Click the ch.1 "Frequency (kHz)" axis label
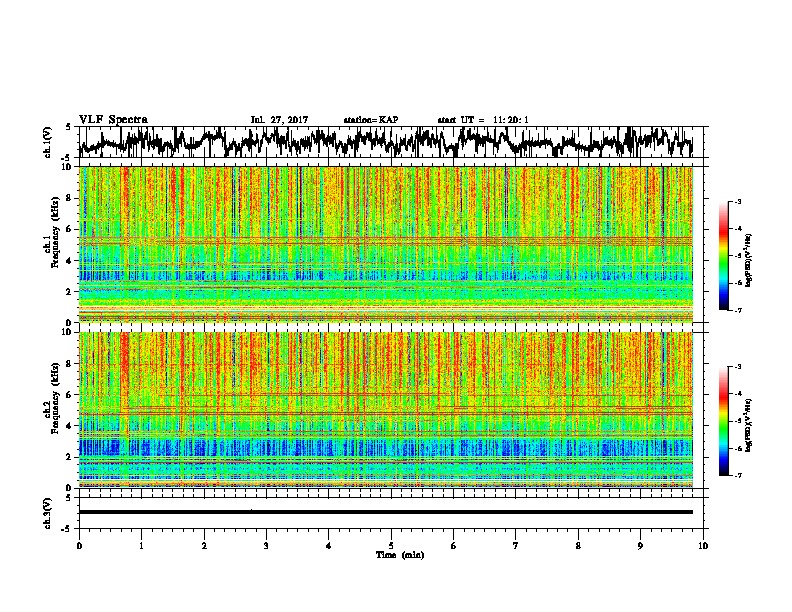 (56, 233)
